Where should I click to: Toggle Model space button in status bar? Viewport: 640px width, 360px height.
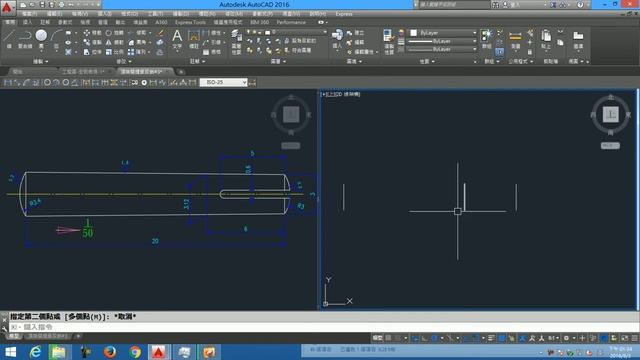pyautogui.click(x=378, y=338)
